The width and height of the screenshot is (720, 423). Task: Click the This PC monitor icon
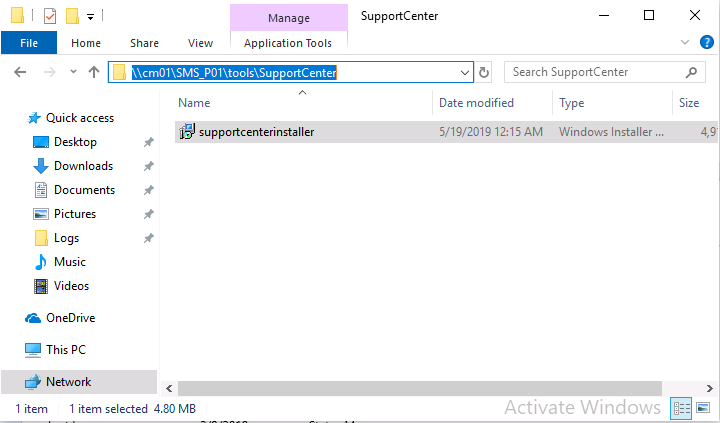[33, 350]
